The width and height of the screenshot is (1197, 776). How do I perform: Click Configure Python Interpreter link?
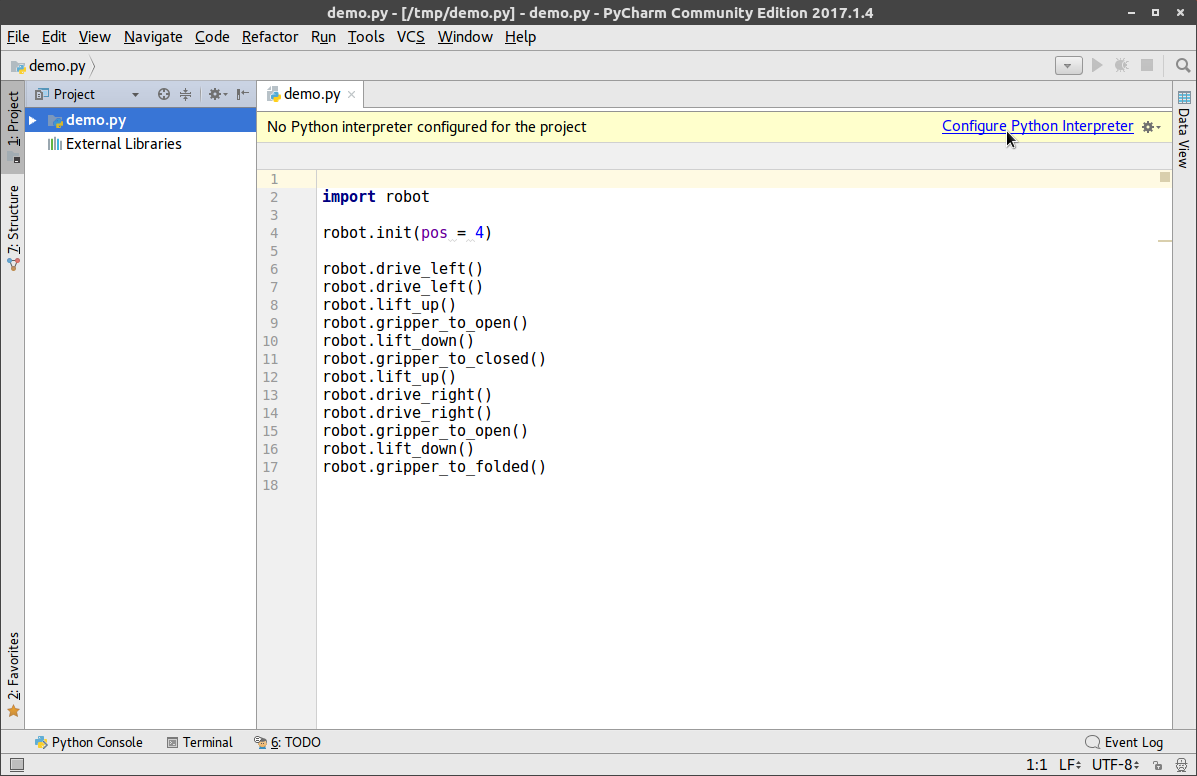pyautogui.click(x=1037, y=126)
